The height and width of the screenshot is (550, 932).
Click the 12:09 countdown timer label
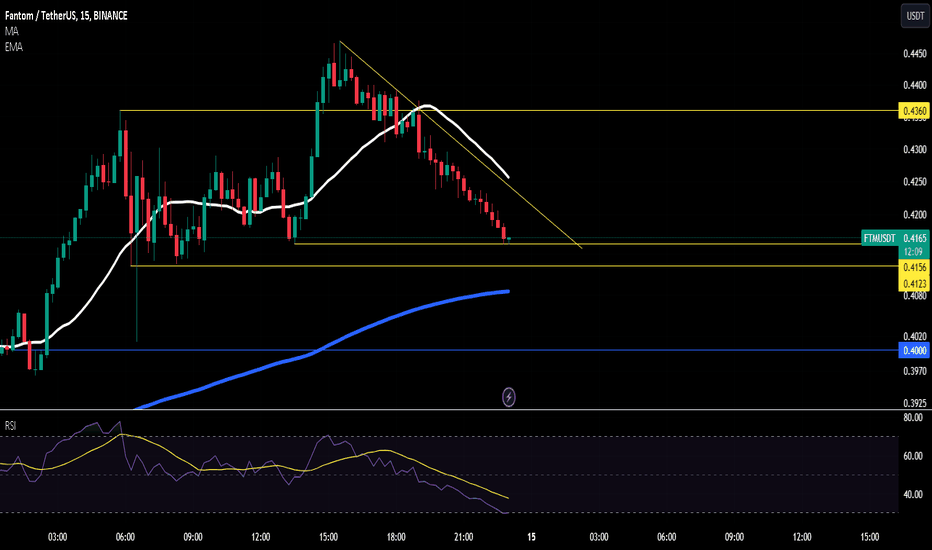tap(914, 252)
